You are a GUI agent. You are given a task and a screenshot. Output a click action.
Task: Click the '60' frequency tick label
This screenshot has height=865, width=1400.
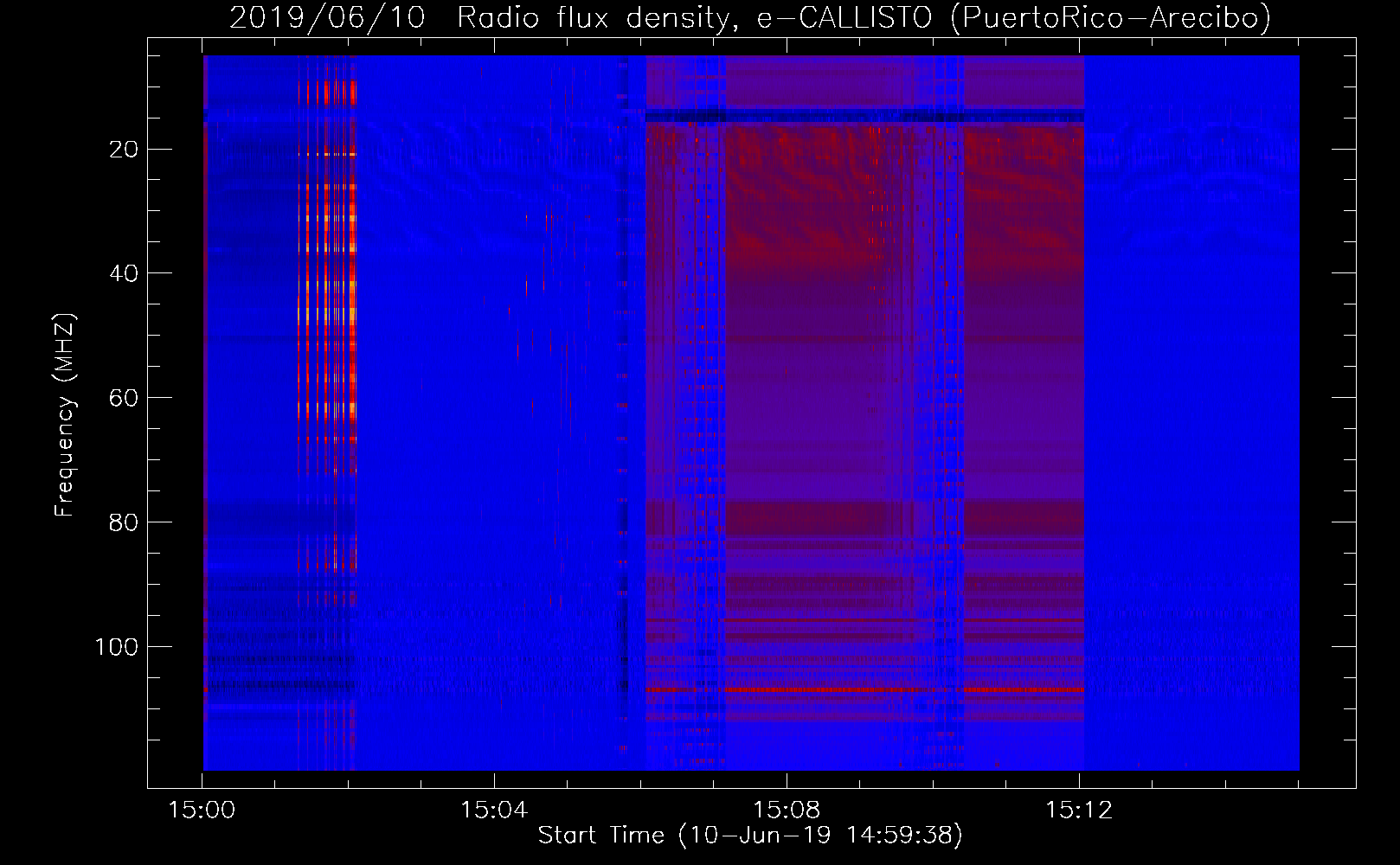coord(124,398)
